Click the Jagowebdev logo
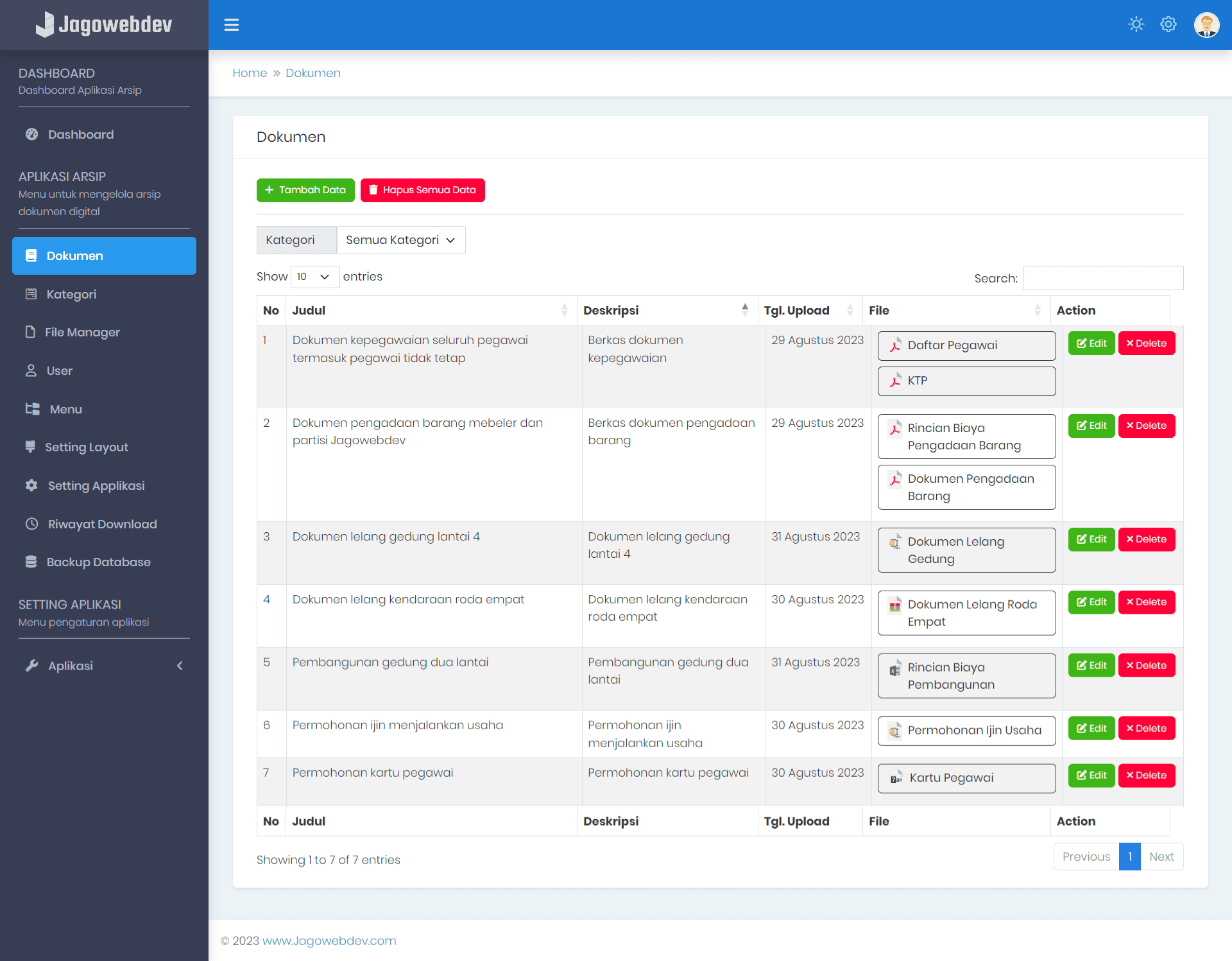The image size is (1232, 961). pos(104,24)
